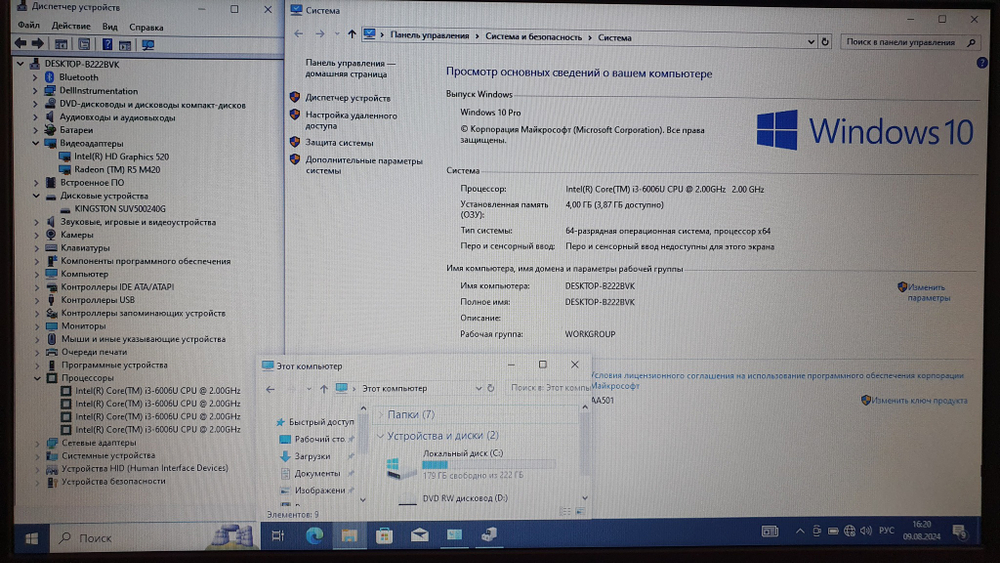Click the blue help icon in Device Manager toolbar
This screenshot has width=1000, height=563.
click(107, 45)
